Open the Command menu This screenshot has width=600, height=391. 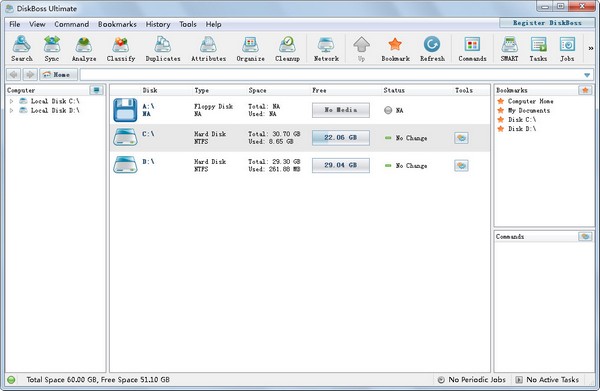click(x=72, y=24)
